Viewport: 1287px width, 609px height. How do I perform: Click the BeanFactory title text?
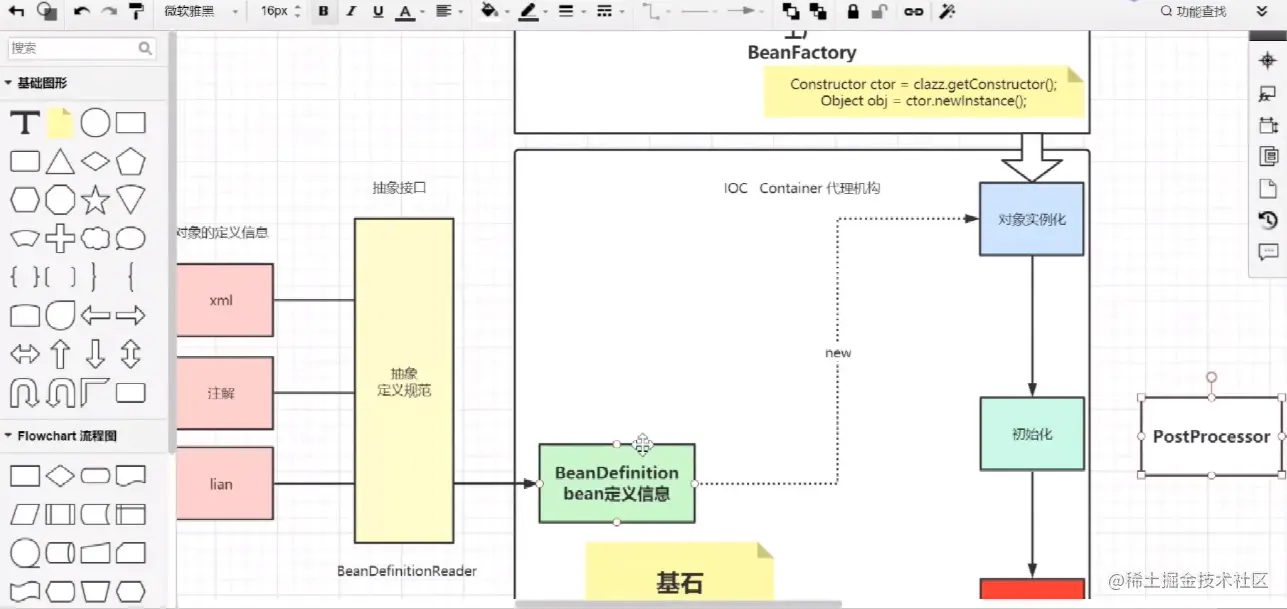[x=802, y=53]
